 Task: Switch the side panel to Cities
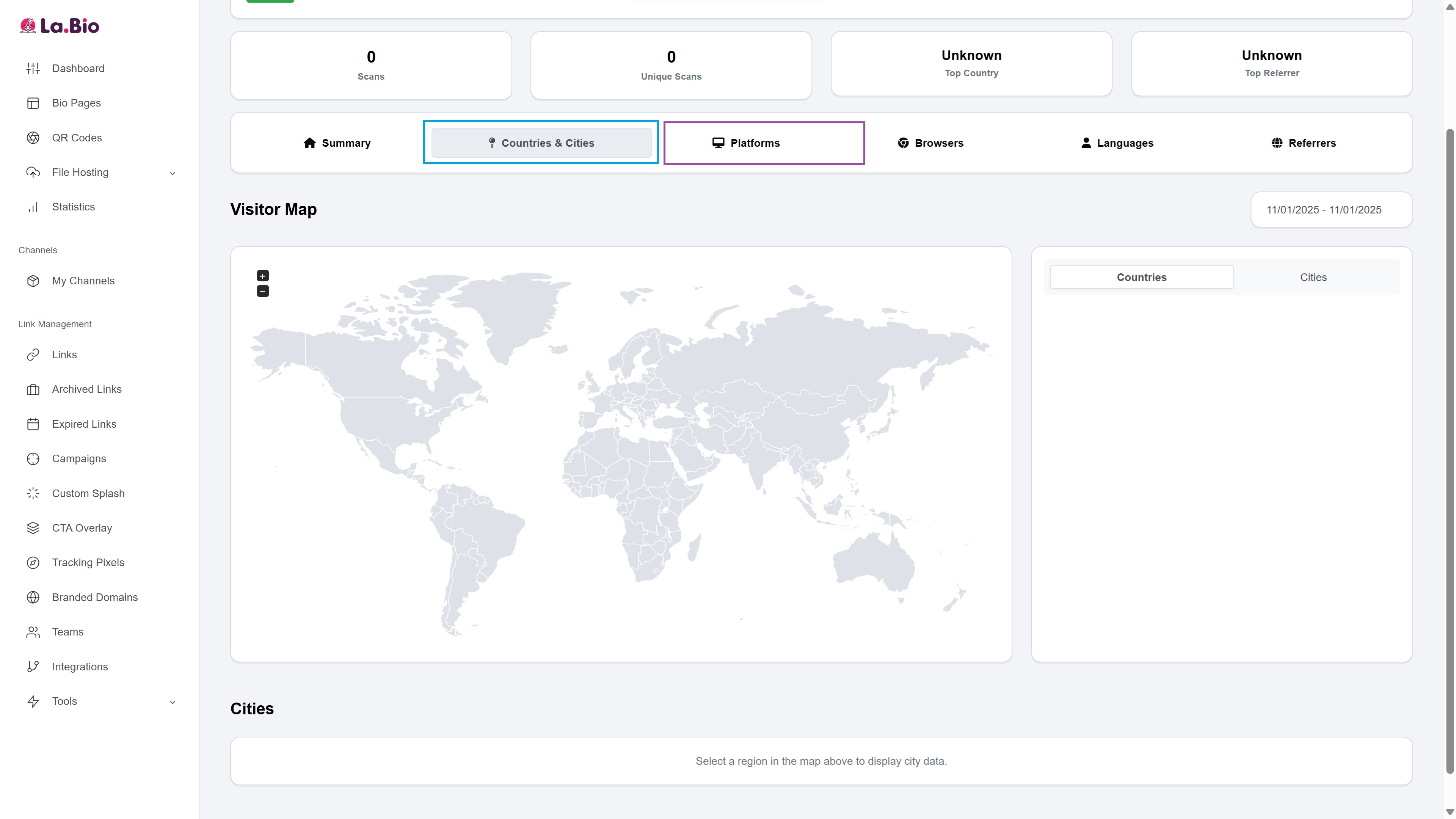point(1312,278)
